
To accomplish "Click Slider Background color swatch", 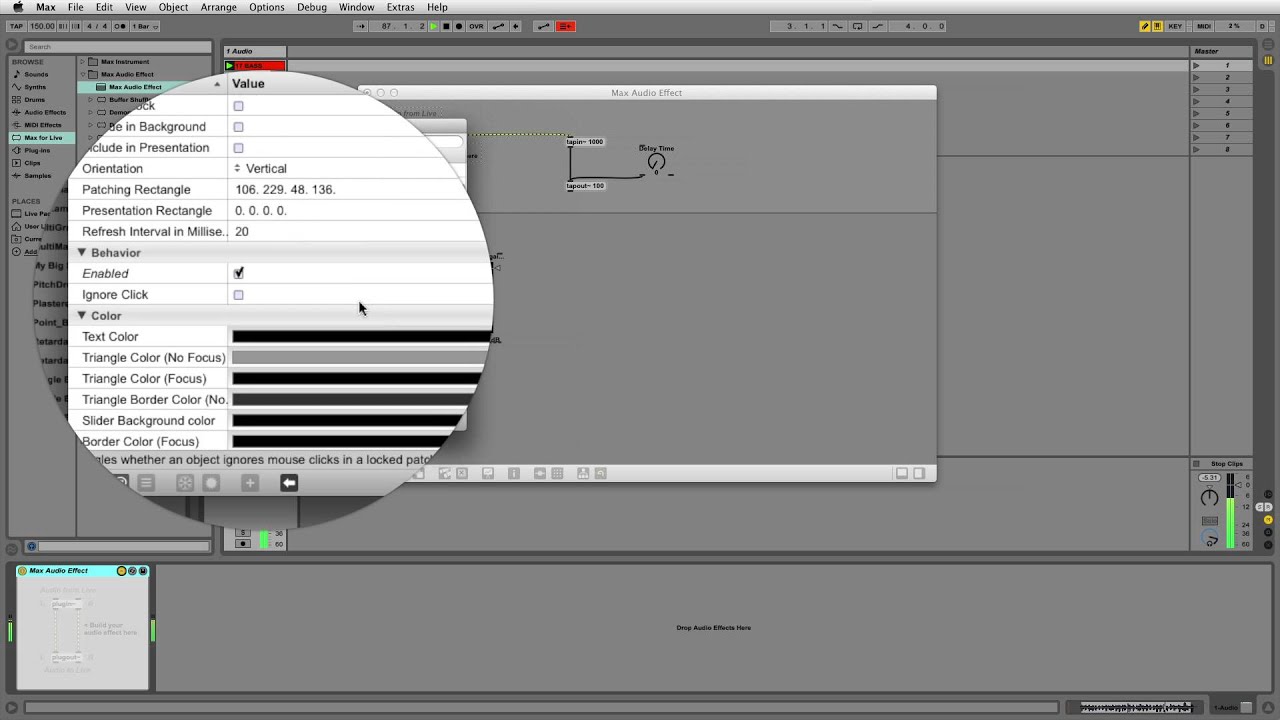I will (x=348, y=421).
